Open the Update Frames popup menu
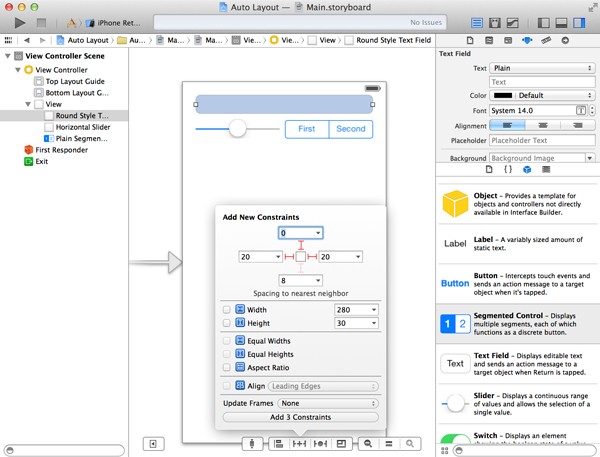The image size is (600, 457). pyautogui.click(x=328, y=403)
